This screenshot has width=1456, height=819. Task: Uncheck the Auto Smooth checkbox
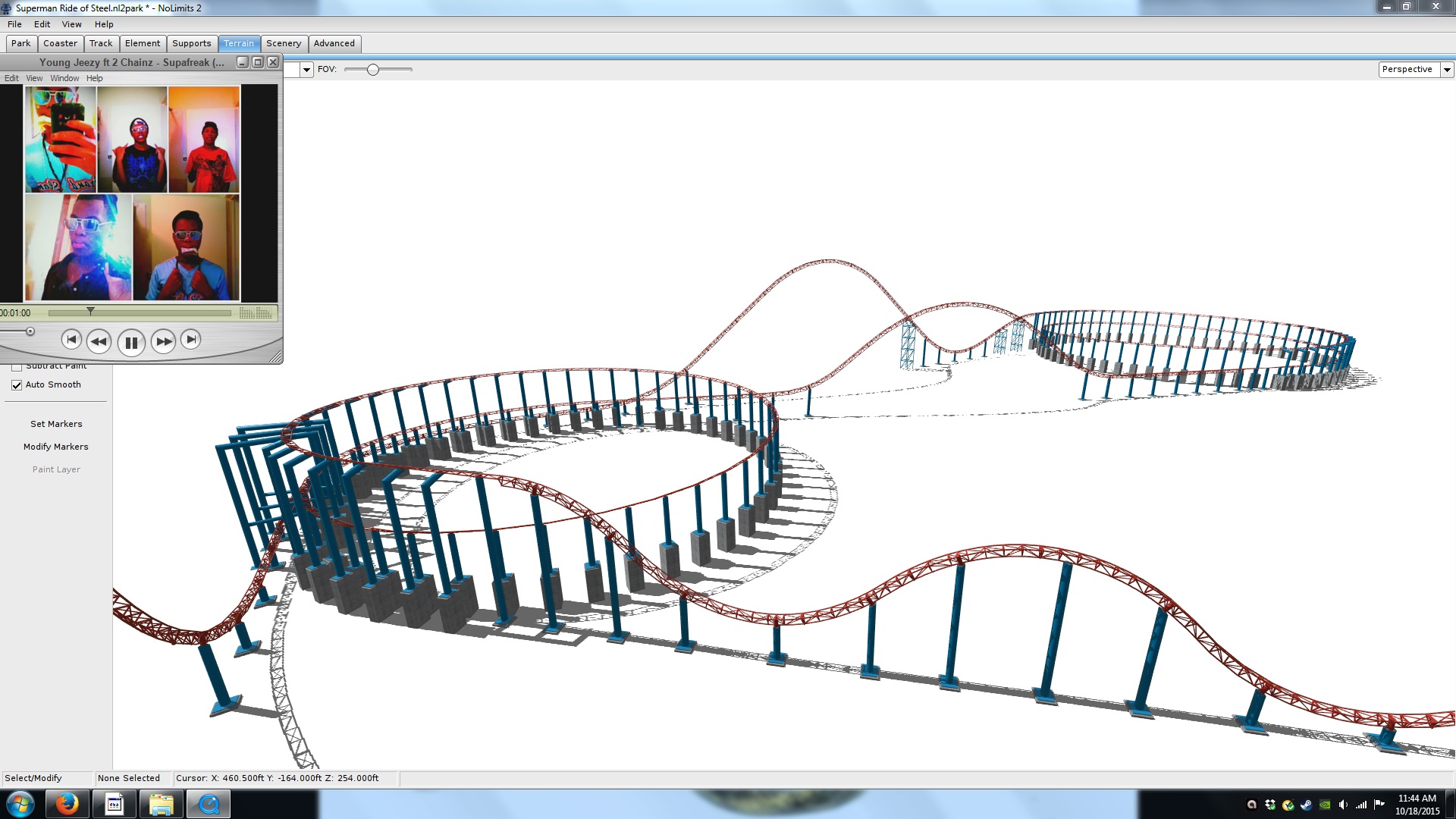pos(17,385)
